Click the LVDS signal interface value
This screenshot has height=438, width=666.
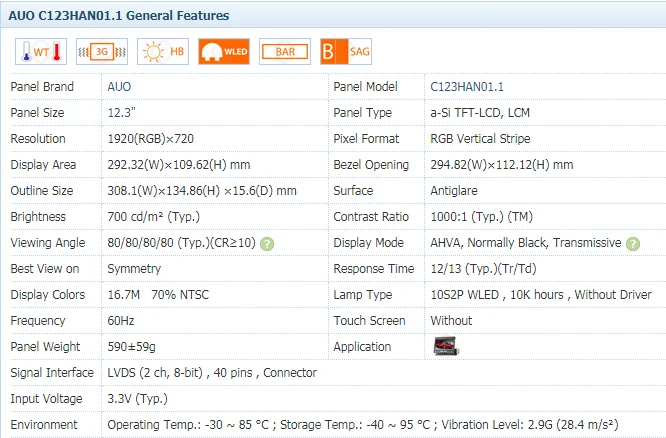click(x=211, y=373)
